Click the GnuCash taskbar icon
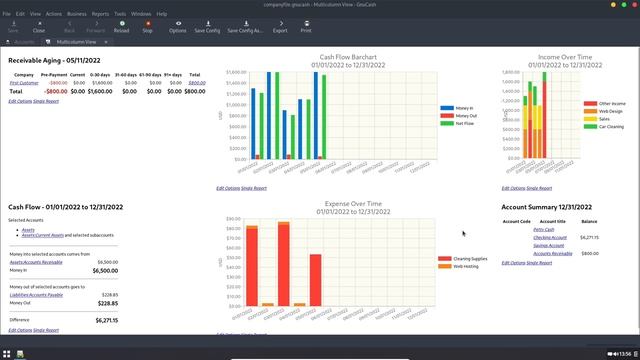The width and height of the screenshot is (640, 360). (20, 354)
